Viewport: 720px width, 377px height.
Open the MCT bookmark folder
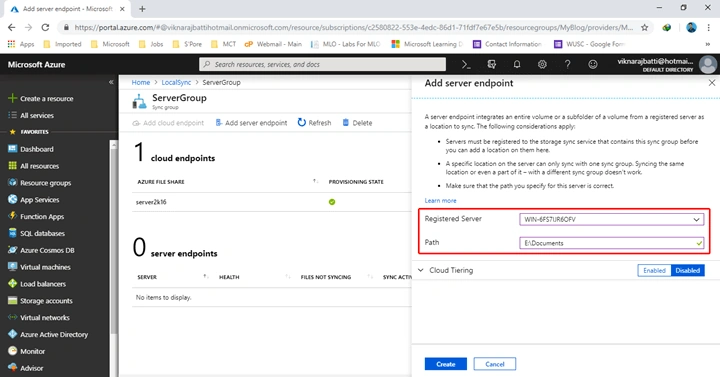click(224, 44)
